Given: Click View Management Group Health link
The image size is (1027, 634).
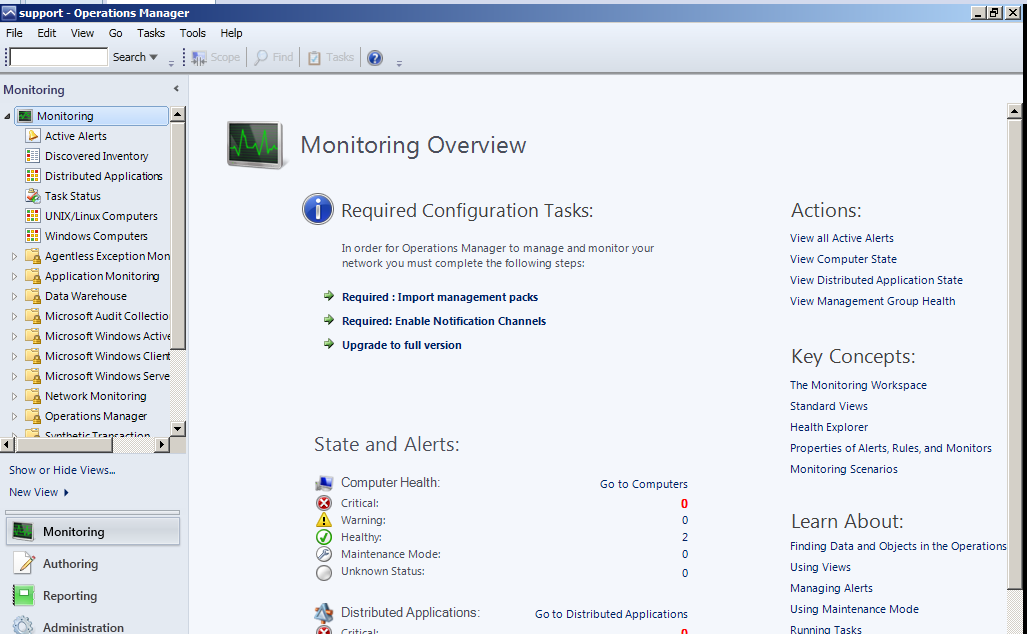Looking at the screenshot, I should [872, 301].
